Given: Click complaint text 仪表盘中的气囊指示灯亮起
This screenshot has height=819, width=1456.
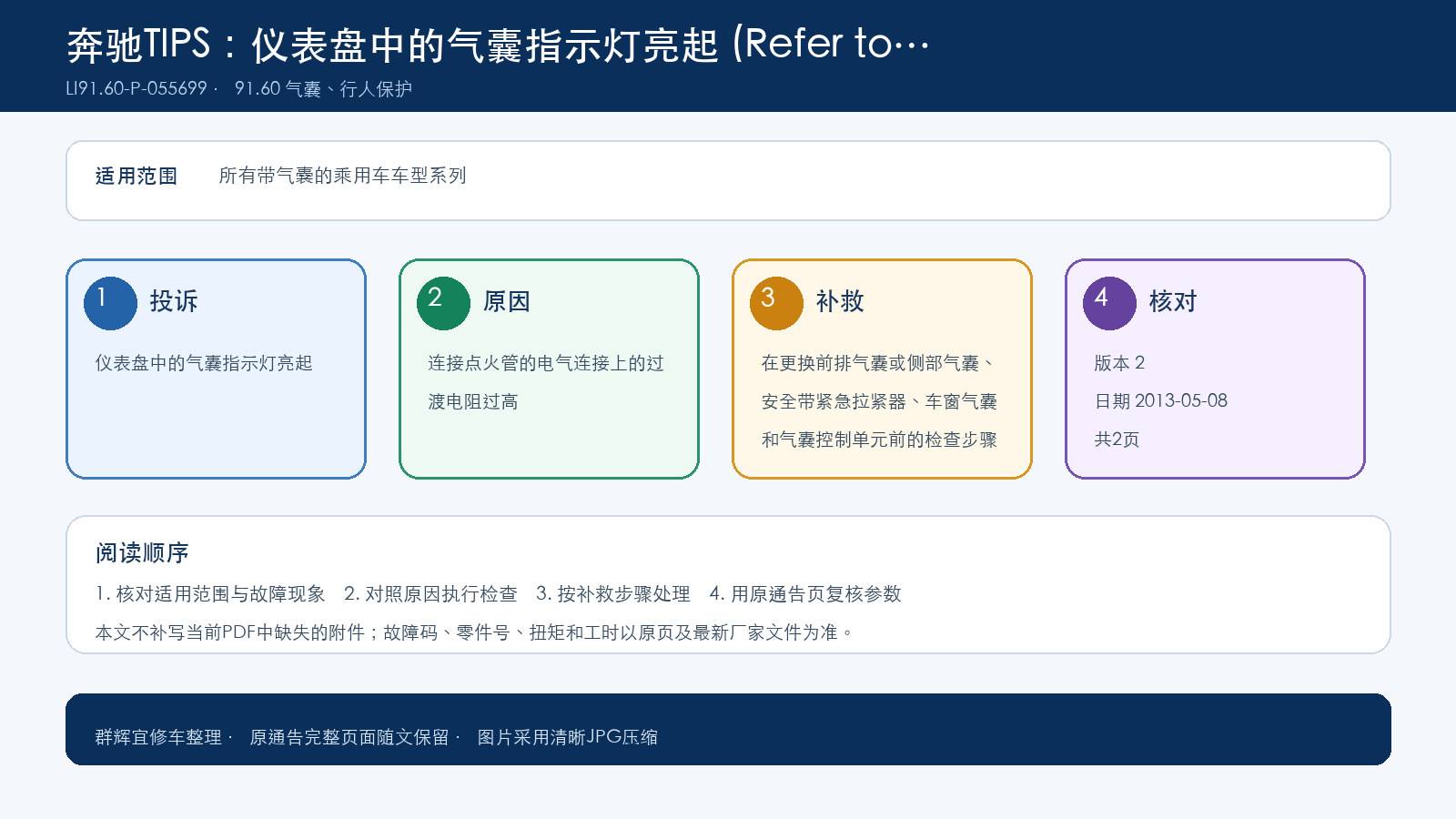Looking at the screenshot, I should pos(204,363).
